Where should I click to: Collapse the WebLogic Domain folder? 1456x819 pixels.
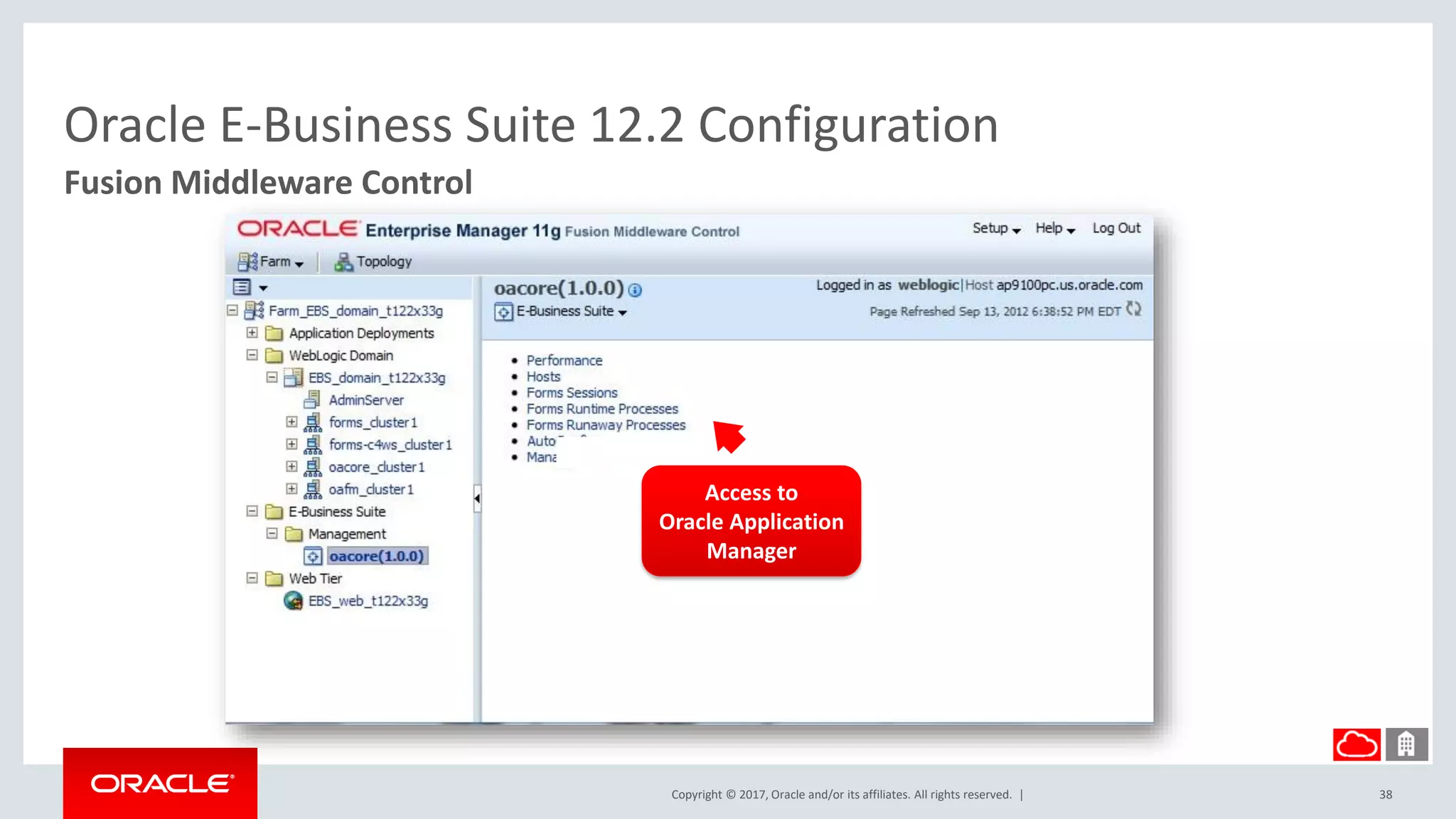[x=252, y=355]
